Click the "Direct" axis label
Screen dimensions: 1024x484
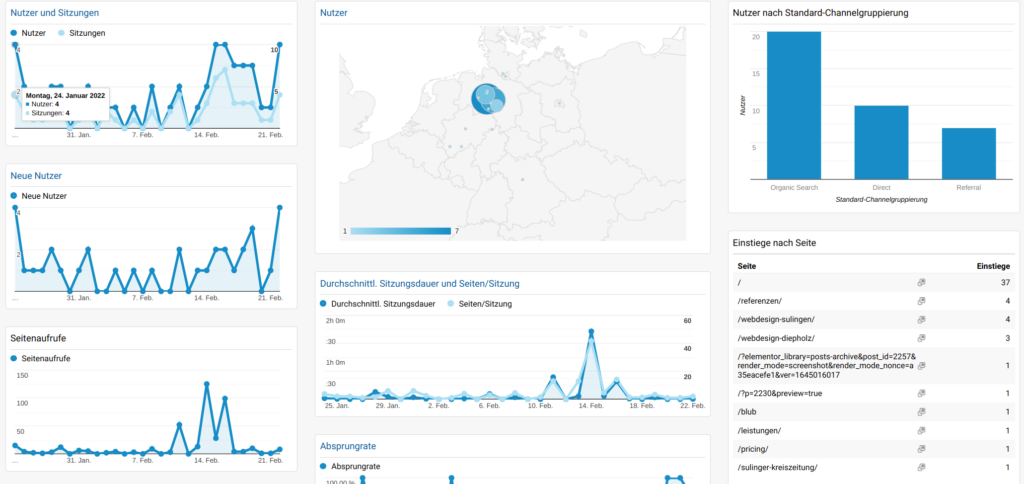click(x=881, y=188)
